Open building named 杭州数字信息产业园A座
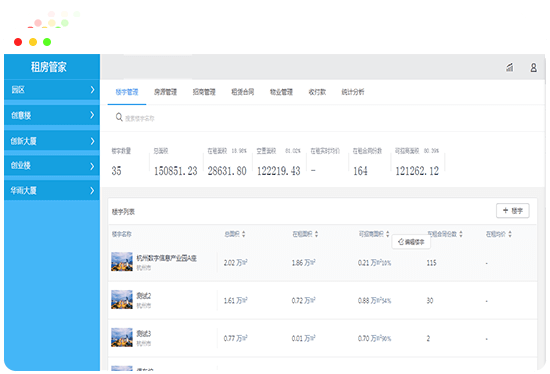The height and width of the screenshot is (374, 550). [x=166, y=258]
